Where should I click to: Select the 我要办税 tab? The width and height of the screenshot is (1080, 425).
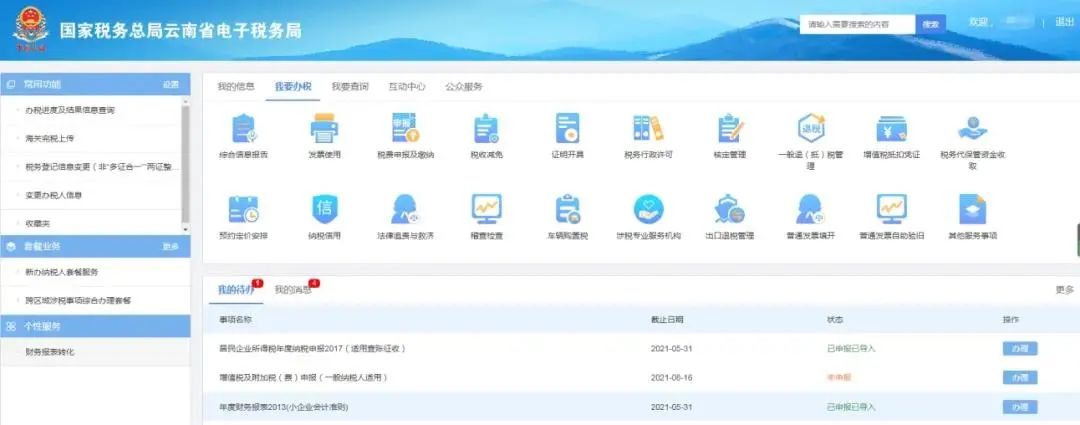click(293, 87)
